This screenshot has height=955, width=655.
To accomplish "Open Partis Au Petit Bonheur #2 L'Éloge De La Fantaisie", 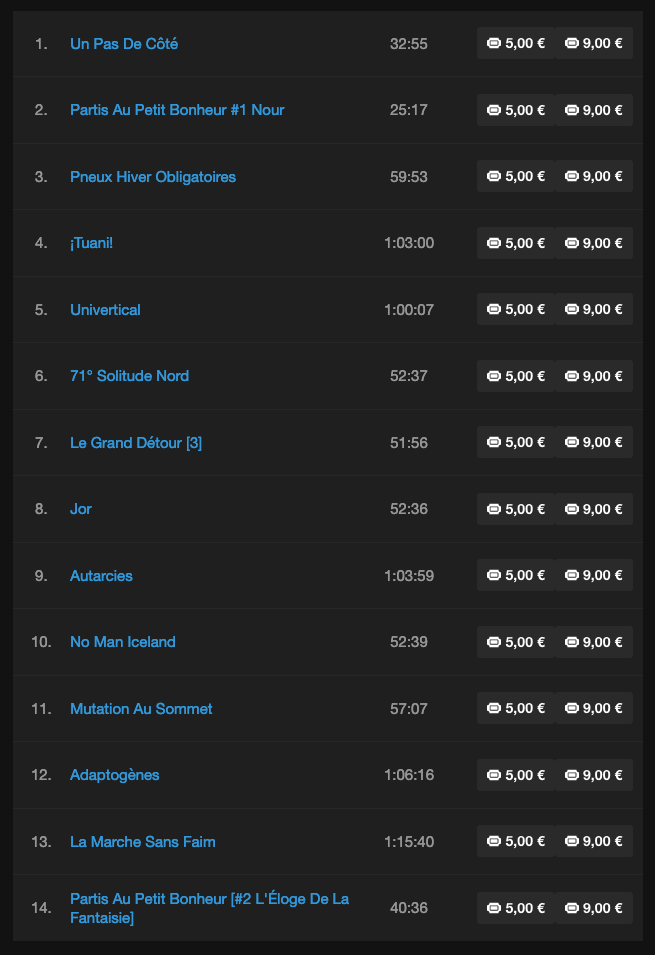I will coord(210,908).
